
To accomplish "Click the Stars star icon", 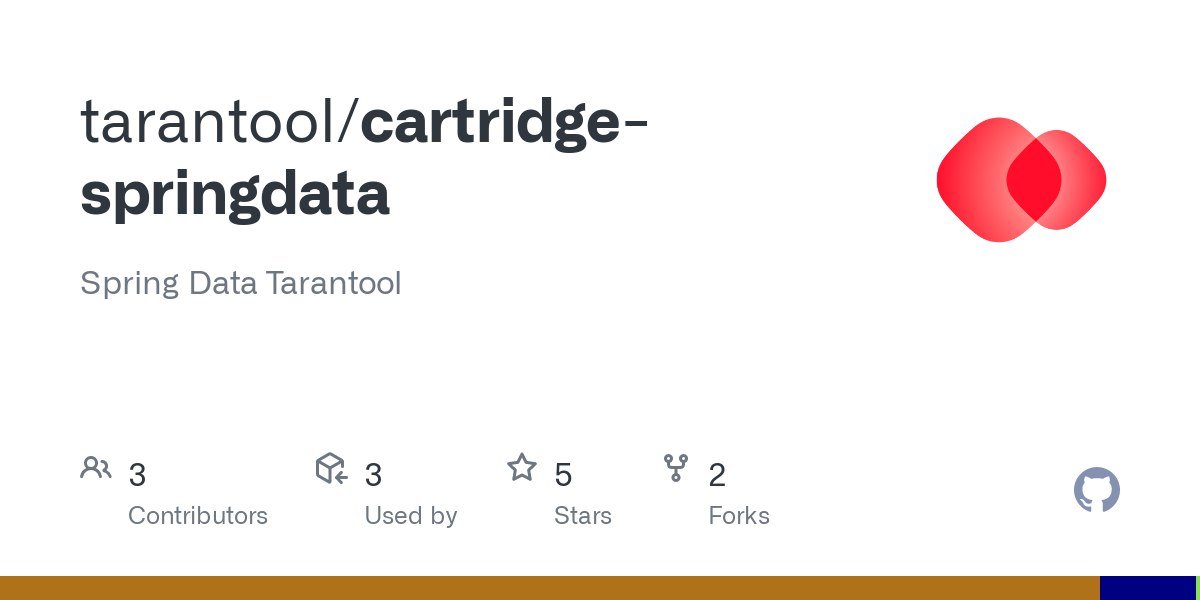I will coord(521,467).
